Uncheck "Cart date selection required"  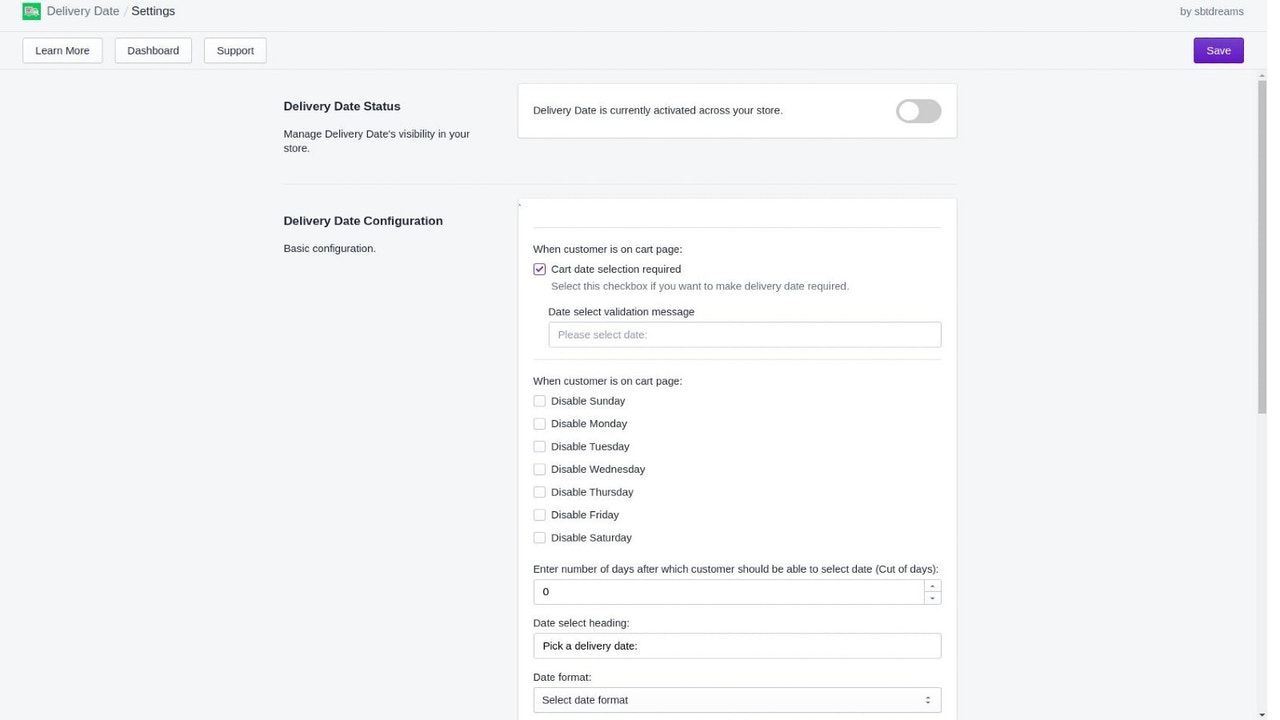click(x=539, y=269)
